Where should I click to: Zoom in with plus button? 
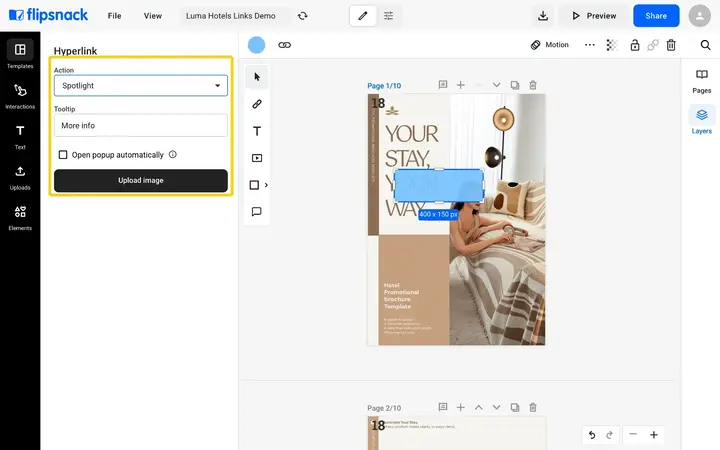click(x=654, y=434)
